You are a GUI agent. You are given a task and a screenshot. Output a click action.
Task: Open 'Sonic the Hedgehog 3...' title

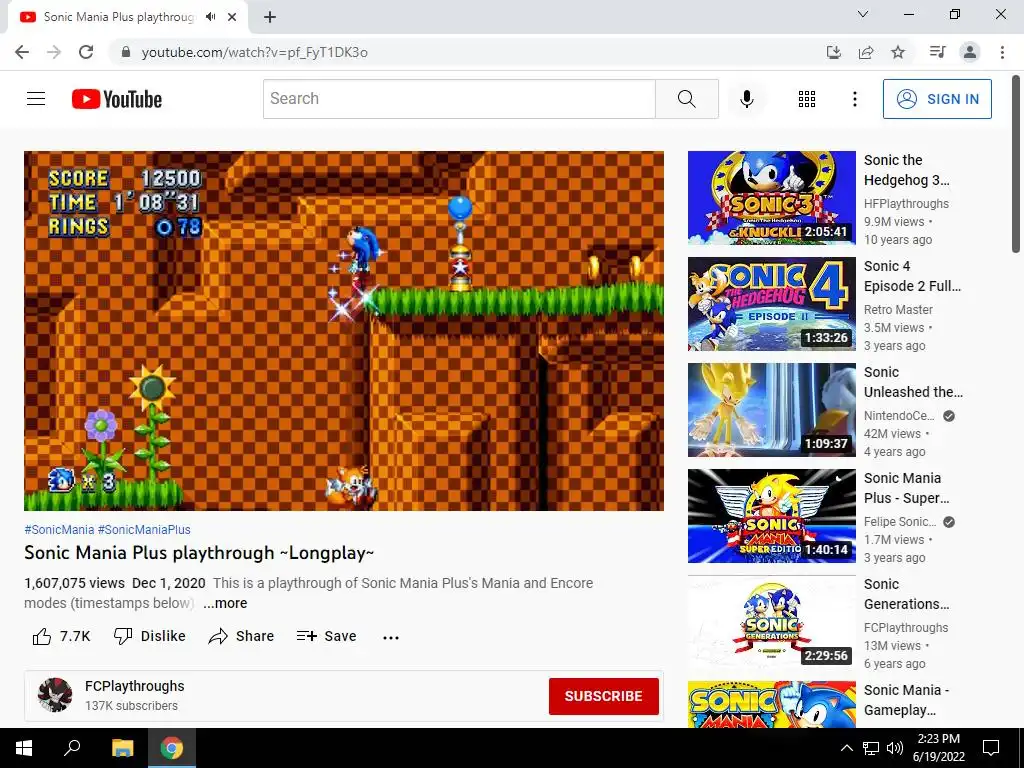(x=906, y=170)
